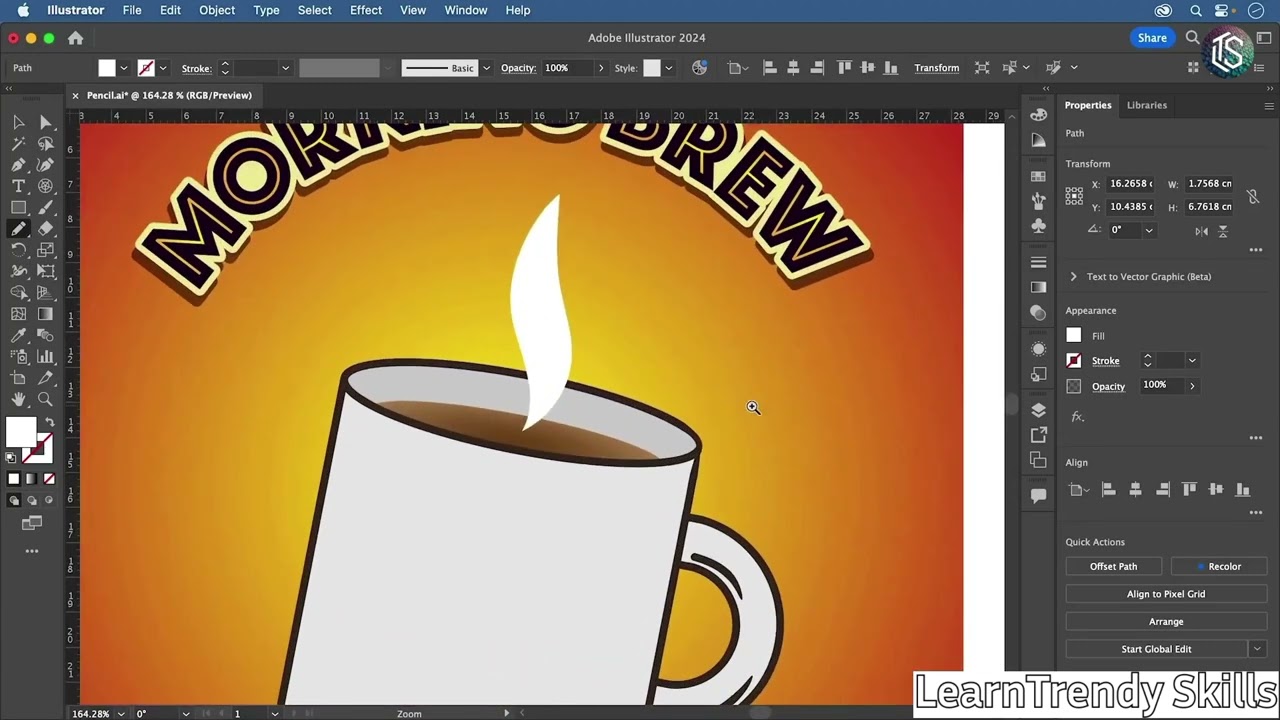Select the Hand tool
1280x720 pixels.
coord(18,399)
